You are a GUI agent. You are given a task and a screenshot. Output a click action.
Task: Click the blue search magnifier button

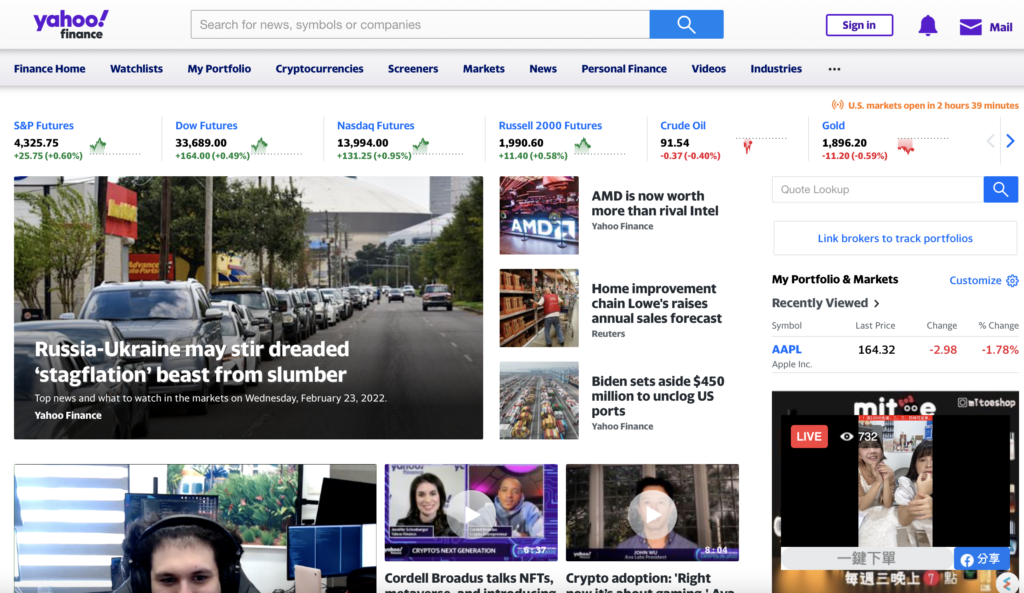pos(686,24)
